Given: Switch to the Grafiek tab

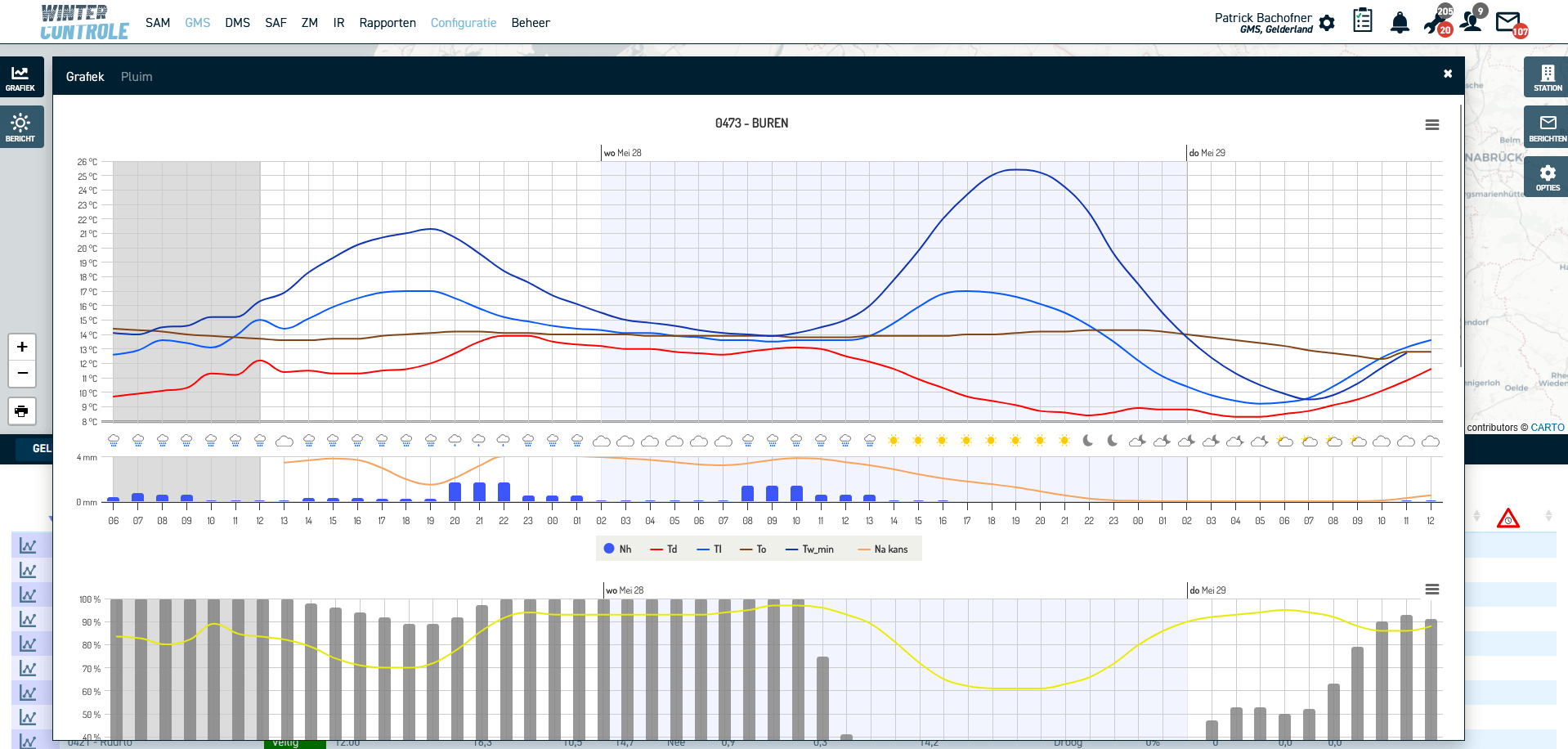Looking at the screenshot, I should 85,77.
